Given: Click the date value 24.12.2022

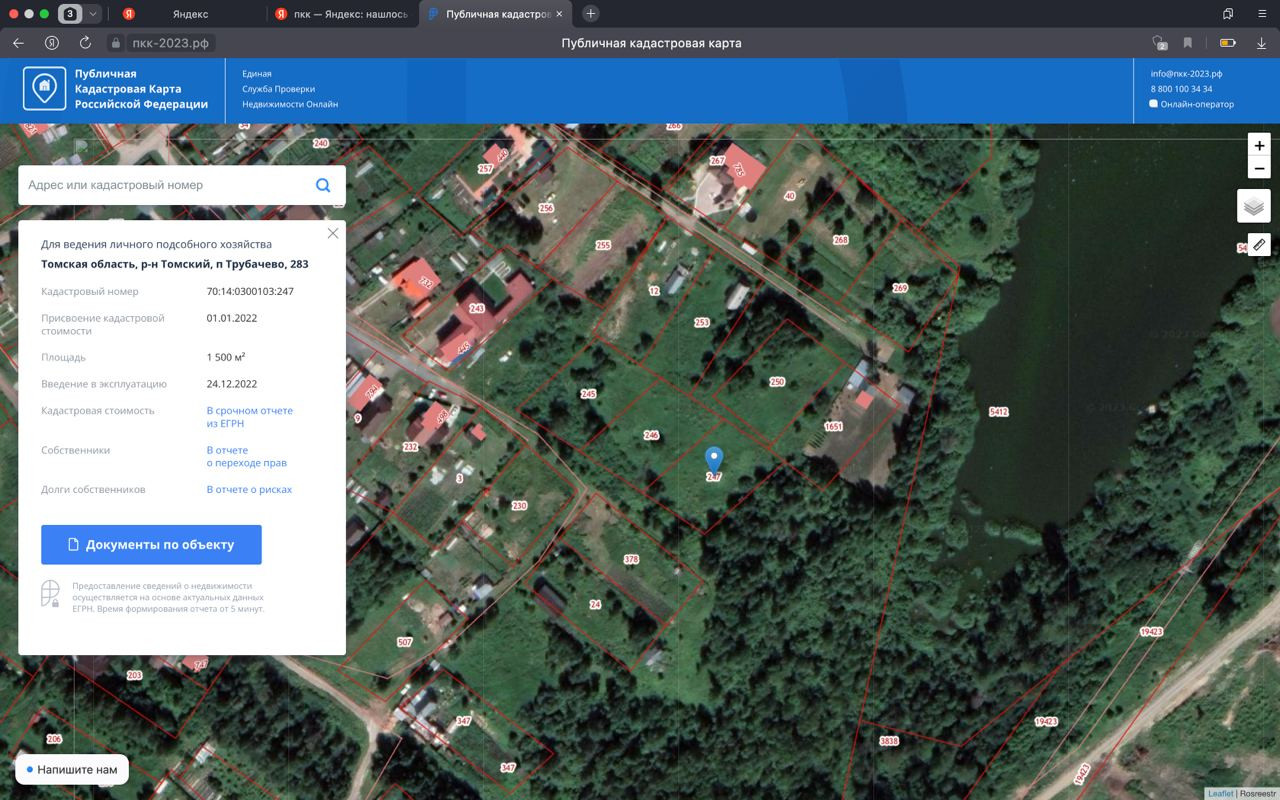Looking at the screenshot, I should (x=232, y=384).
